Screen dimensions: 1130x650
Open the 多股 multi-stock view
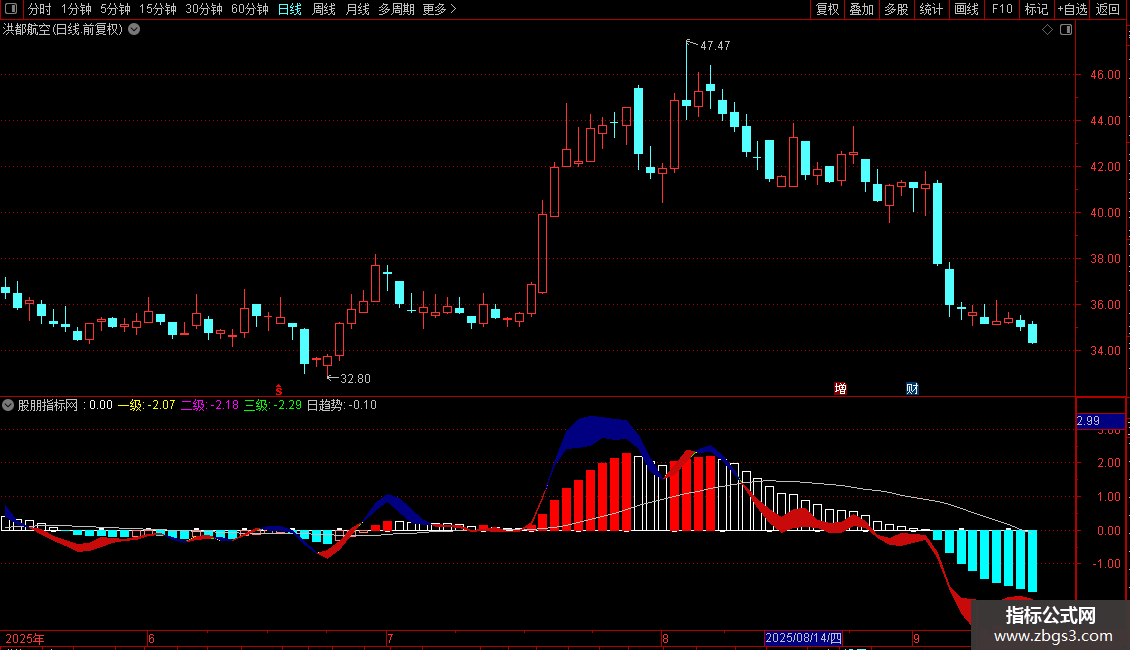tap(896, 9)
